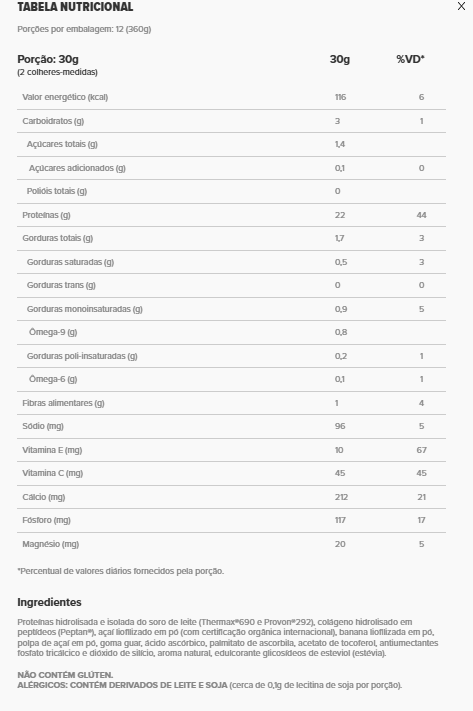Screen dimensions: 473x711
Task: Click the Porção: 30g heading
Action: [48, 59]
